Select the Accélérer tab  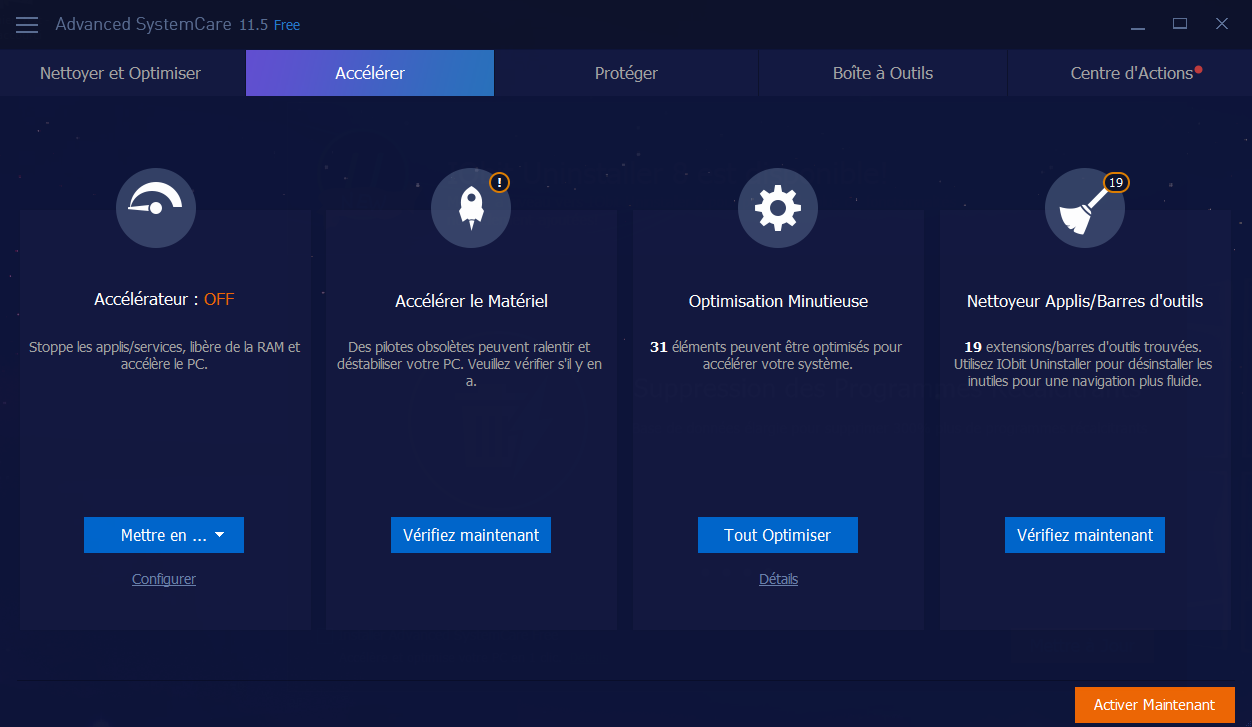pos(370,73)
